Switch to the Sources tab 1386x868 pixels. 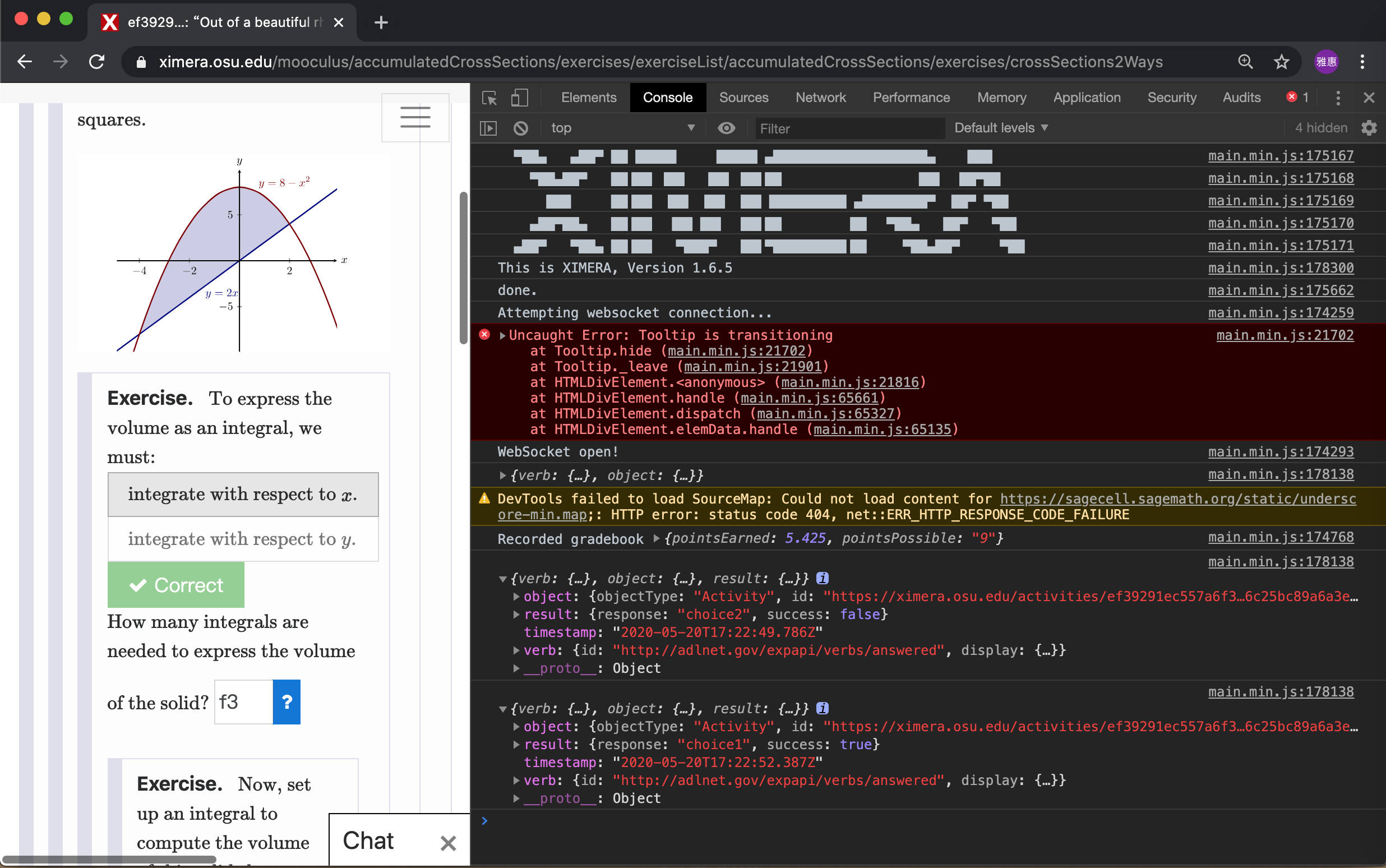tap(743, 98)
